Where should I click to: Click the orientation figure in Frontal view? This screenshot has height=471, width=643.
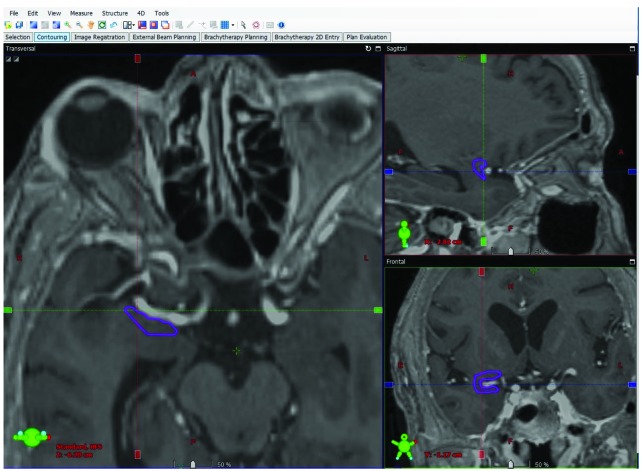tap(404, 446)
